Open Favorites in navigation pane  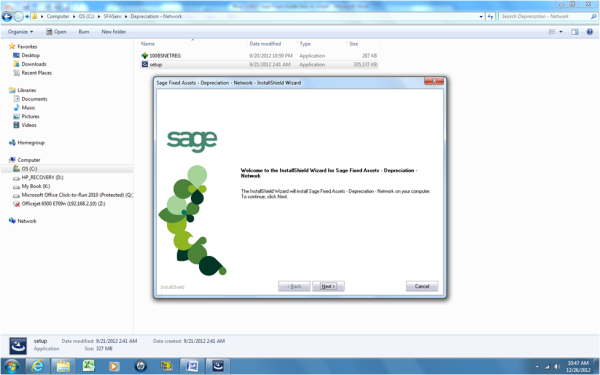[27, 46]
